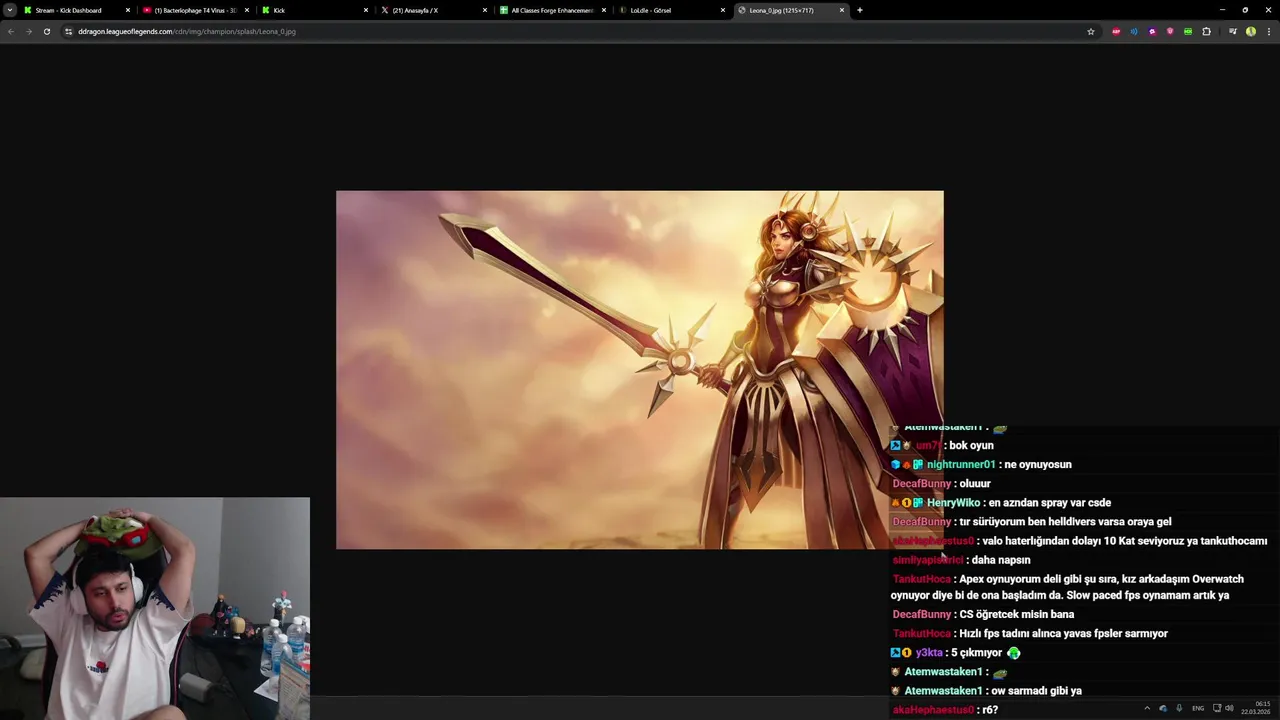Click the message 'CS öğretcek misin bana'
This screenshot has width=1280, height=720.
click(x=1016, y=614)
